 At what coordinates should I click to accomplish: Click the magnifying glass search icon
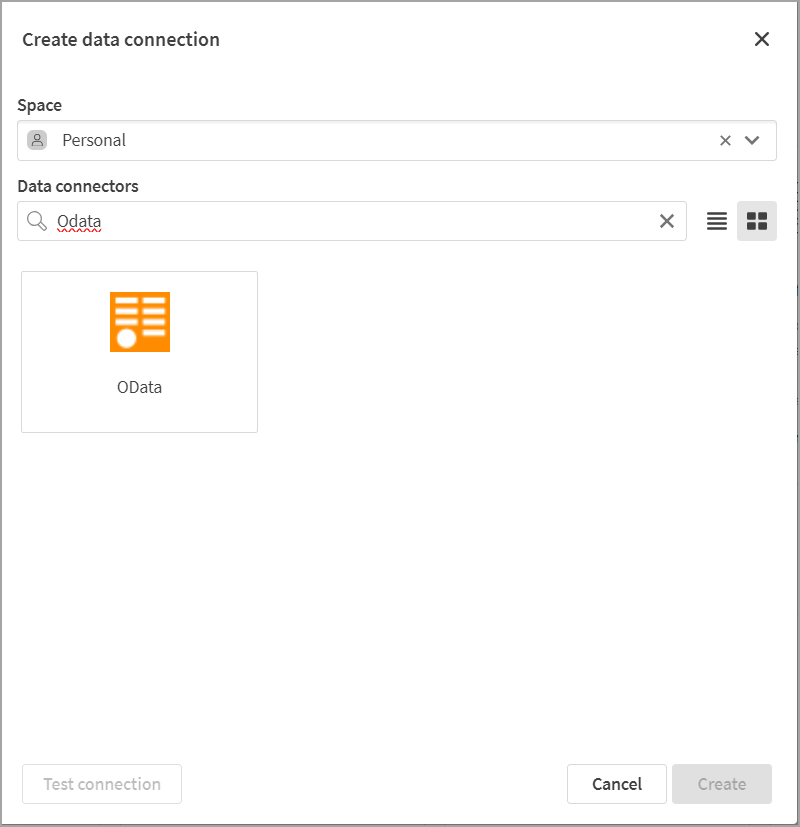(x=37, y=221)
